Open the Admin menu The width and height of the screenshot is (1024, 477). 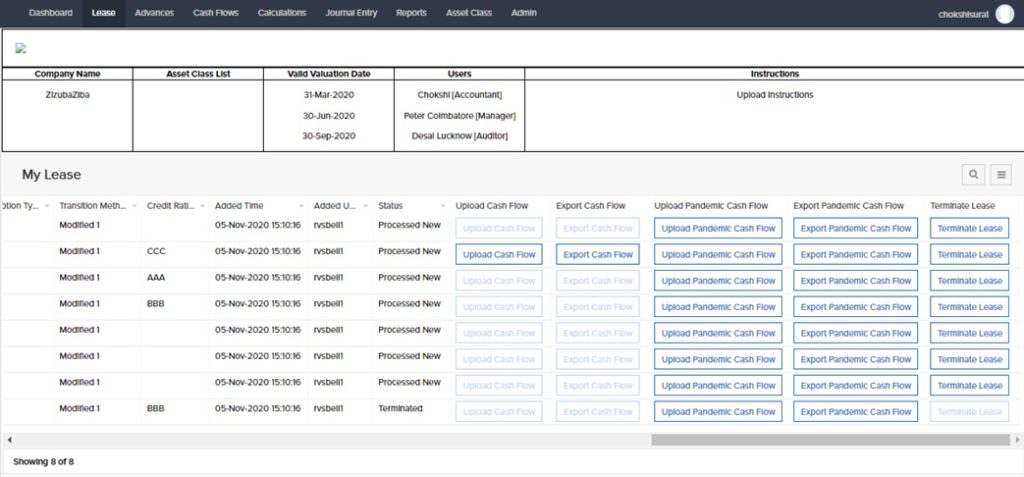[x=523, y=13]
